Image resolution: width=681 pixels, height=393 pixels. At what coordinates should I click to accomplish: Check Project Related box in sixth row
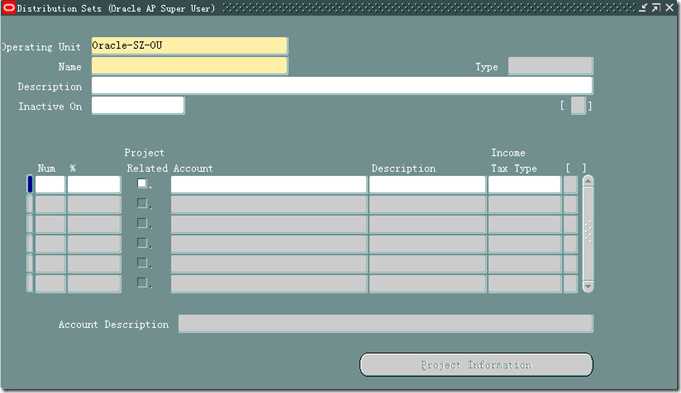142,282
